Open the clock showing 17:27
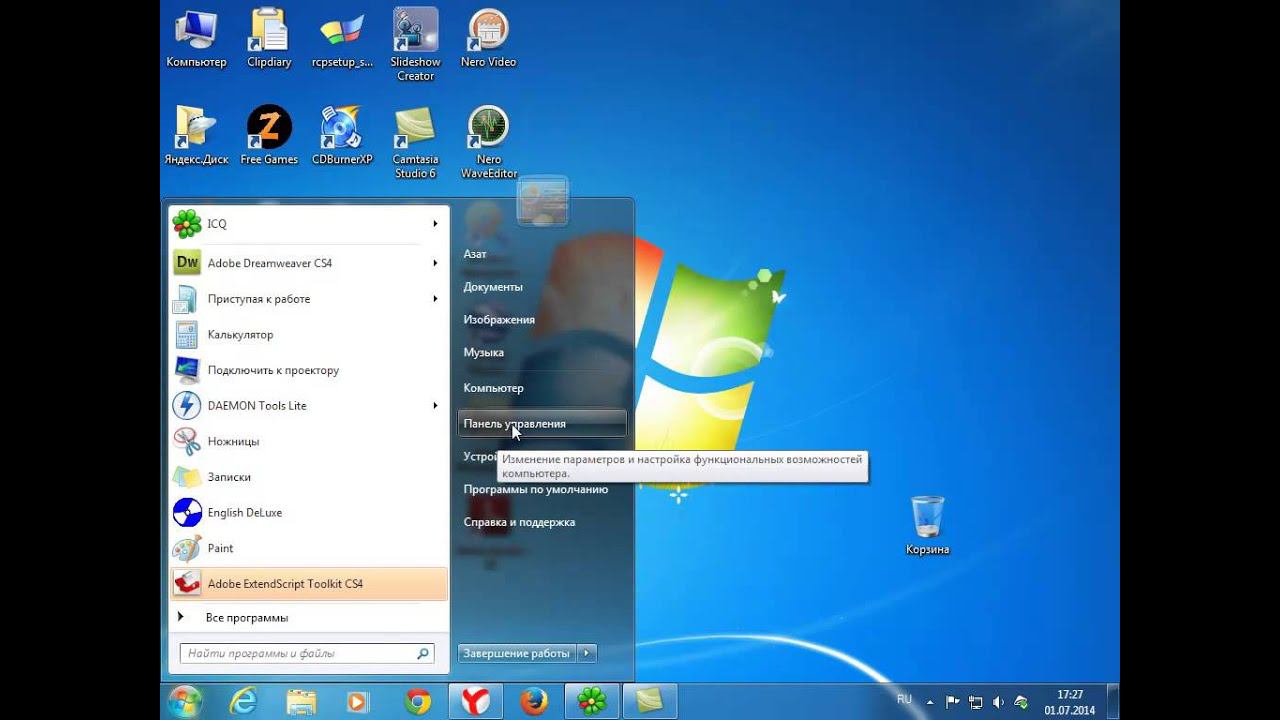Viewport: 1280px width, 720px height. [1069, 702]
